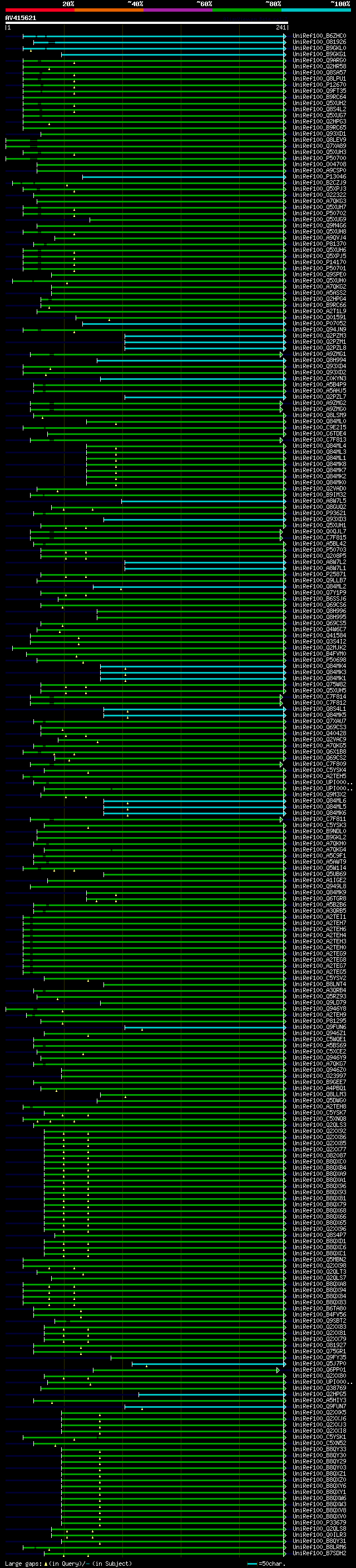Select subject UniRef100_C7F814
Viewport: 356px width, 1568px height.
(319, 696)
